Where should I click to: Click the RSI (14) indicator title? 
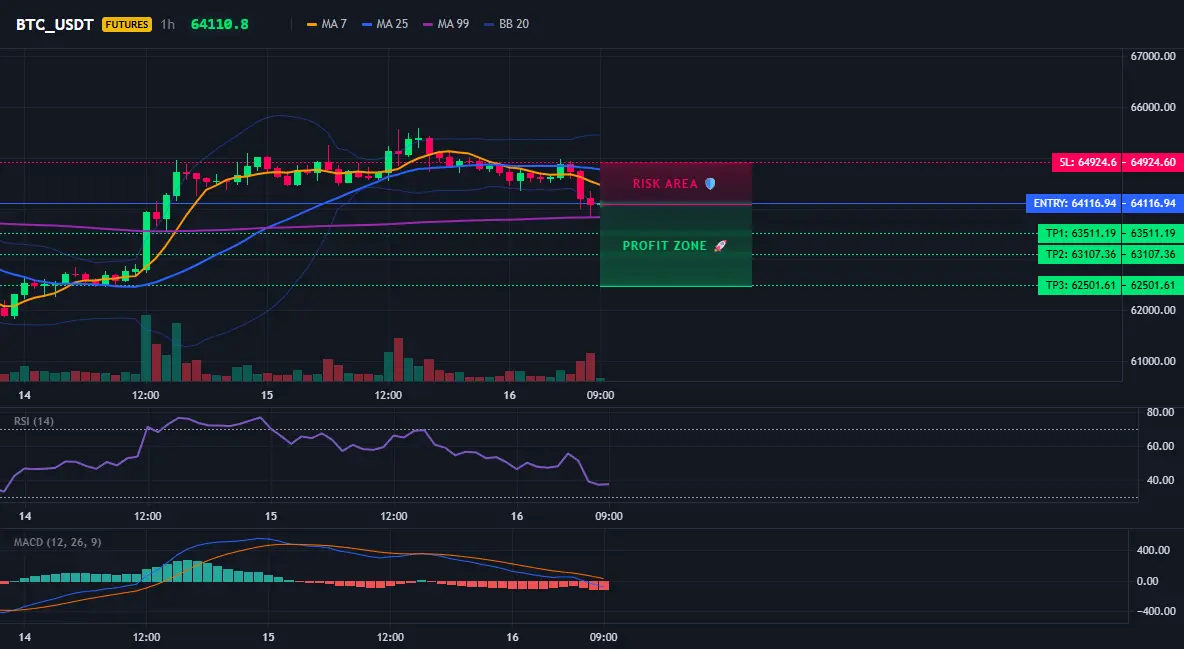point(34,421)
